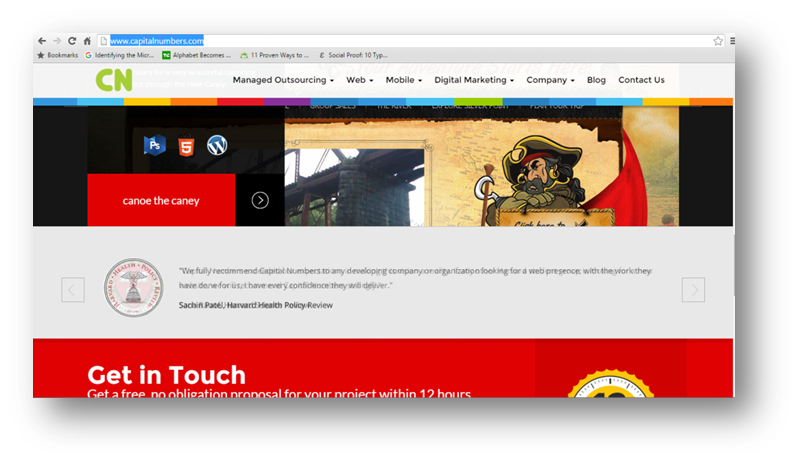Viewport: 800px width, 463px height.
Task: Click the red 'canoe the caney' button
Action: (161, 200)
